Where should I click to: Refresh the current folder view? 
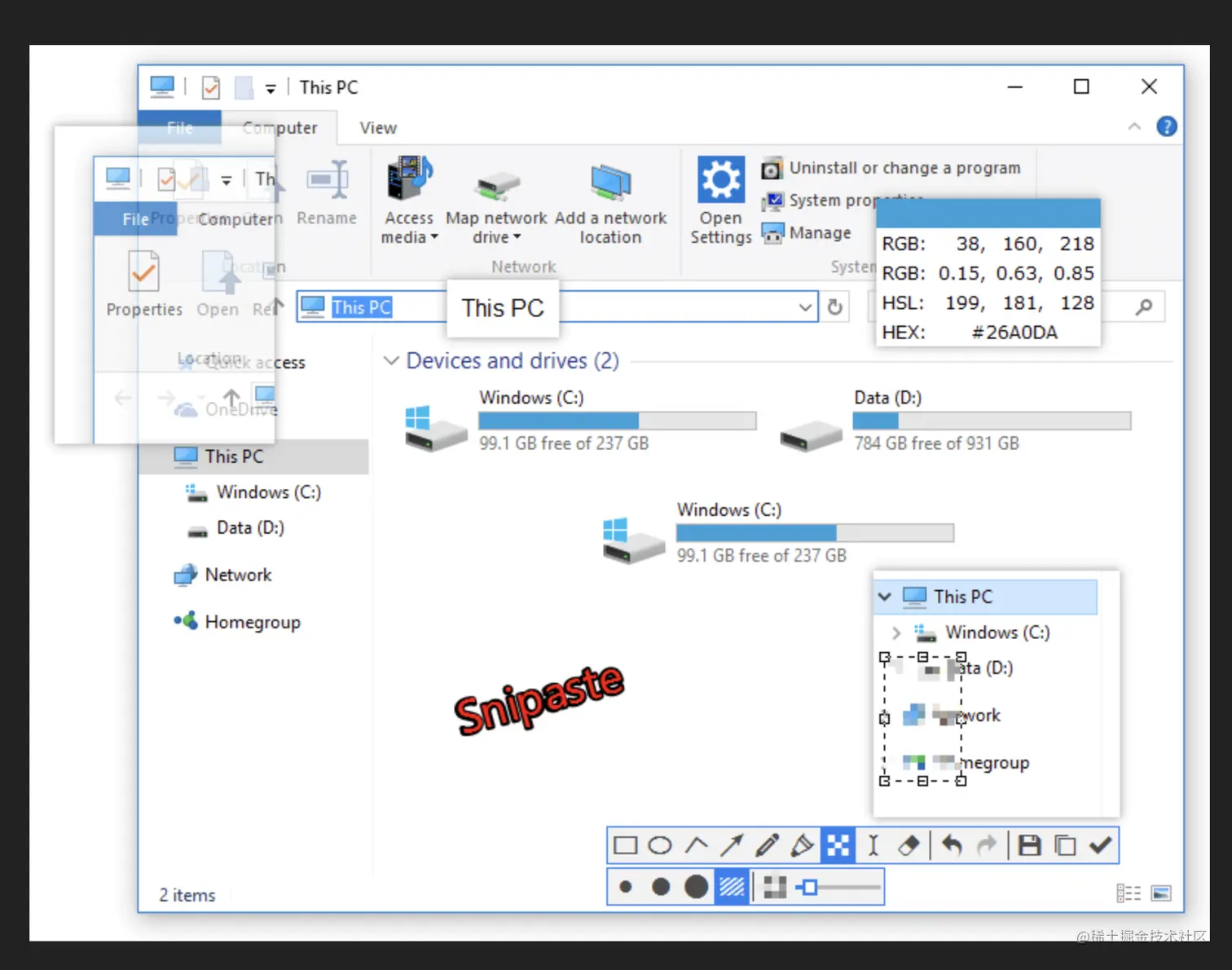[835, 307]
